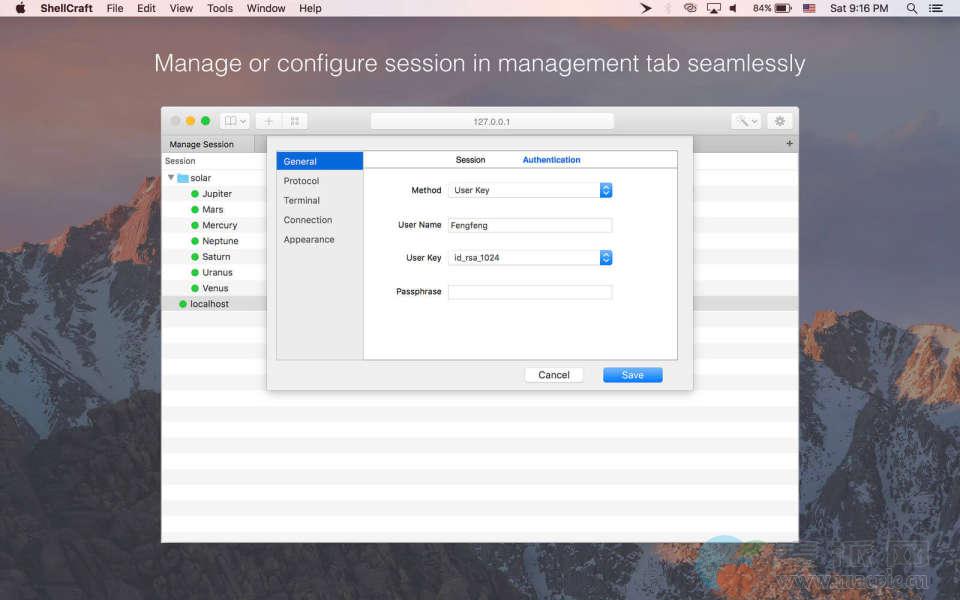Image resolution: width=960 pixels, height=600 pixels.
Task: Select Protocol in settings sidebar
Action: pyautogui.click(x=301, y=181)
